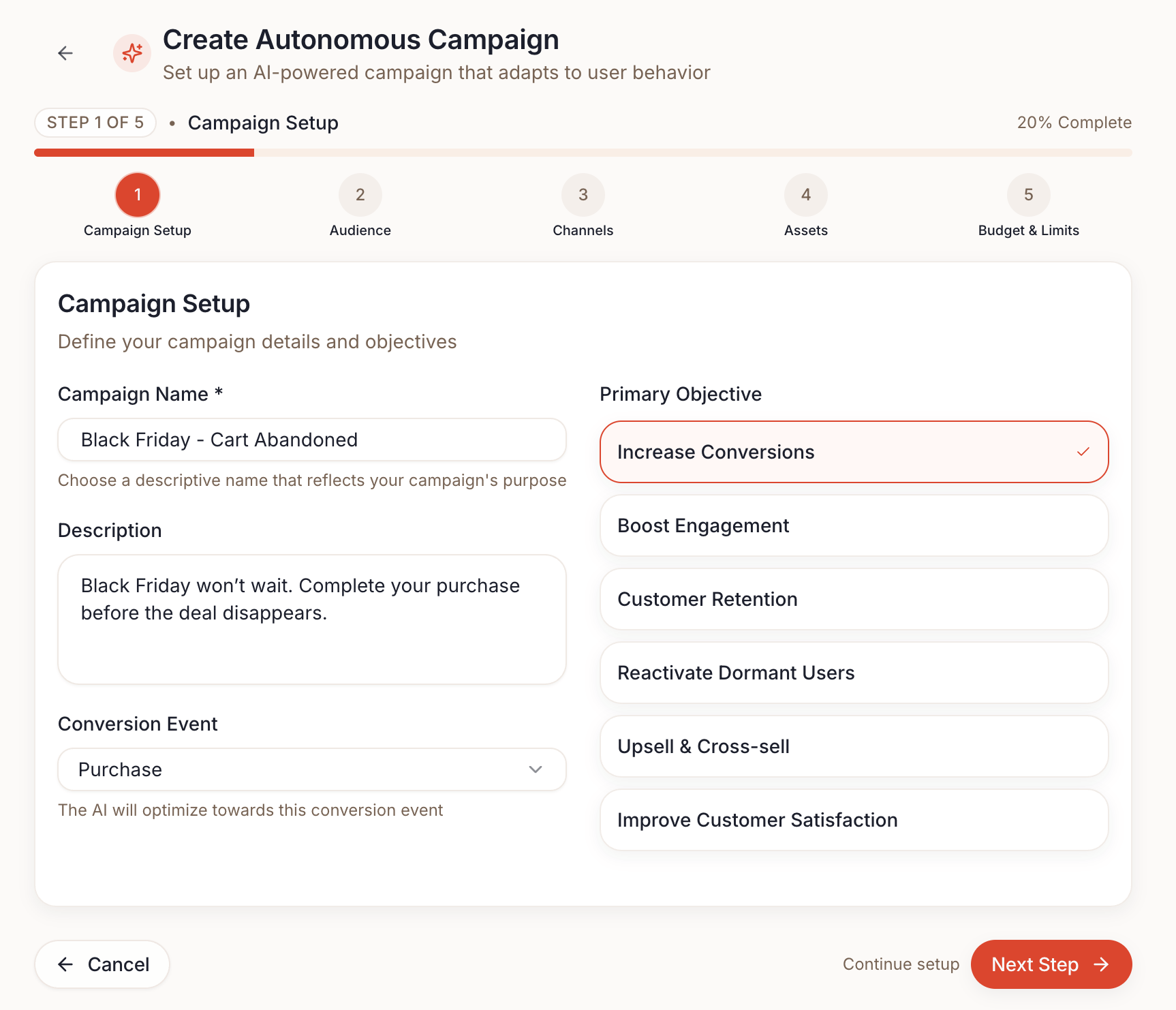Click step 1 Campaign Setup circle
Screen dimensions: 1176x1010
tap(138, 195)
